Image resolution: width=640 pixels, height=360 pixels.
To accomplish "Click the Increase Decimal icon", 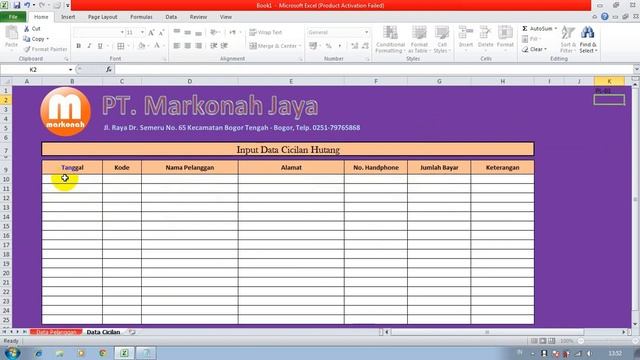I will 355,46.
